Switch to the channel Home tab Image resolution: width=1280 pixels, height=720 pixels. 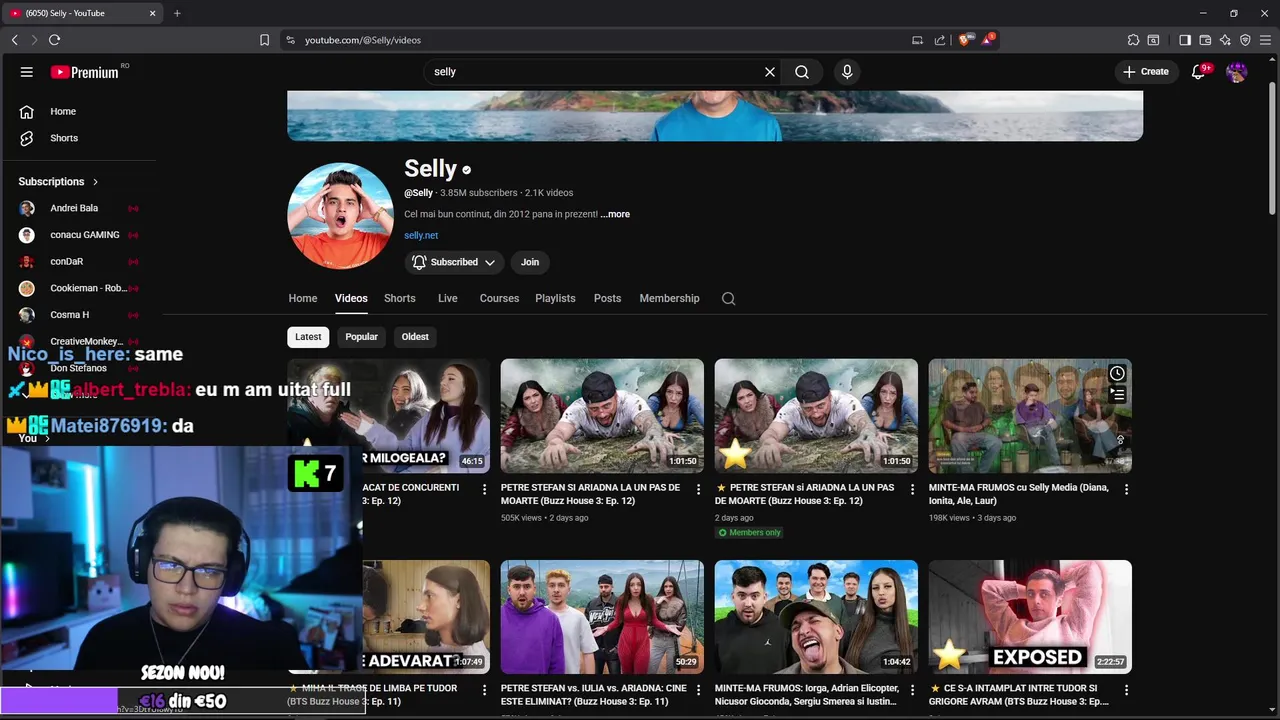tap(303, 298)
